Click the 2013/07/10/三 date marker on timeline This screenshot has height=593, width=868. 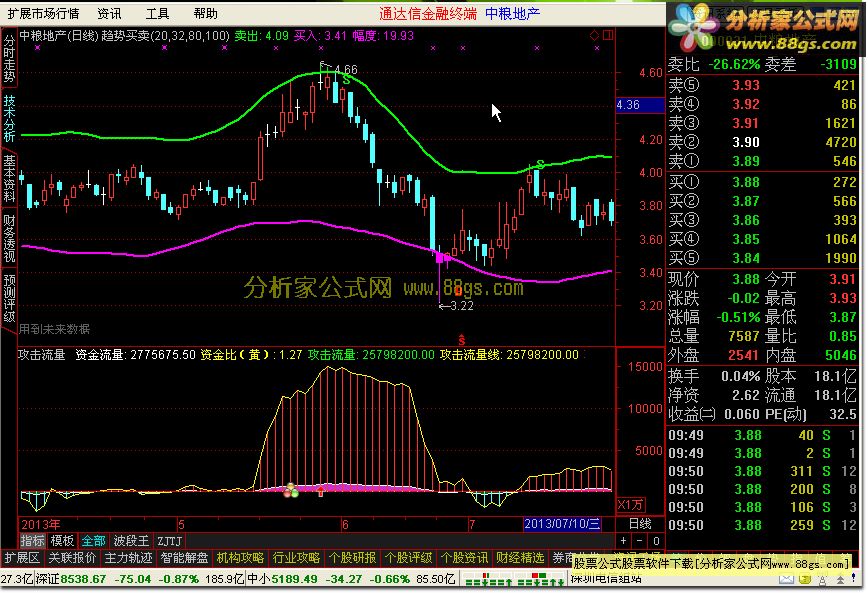point(562,524)
